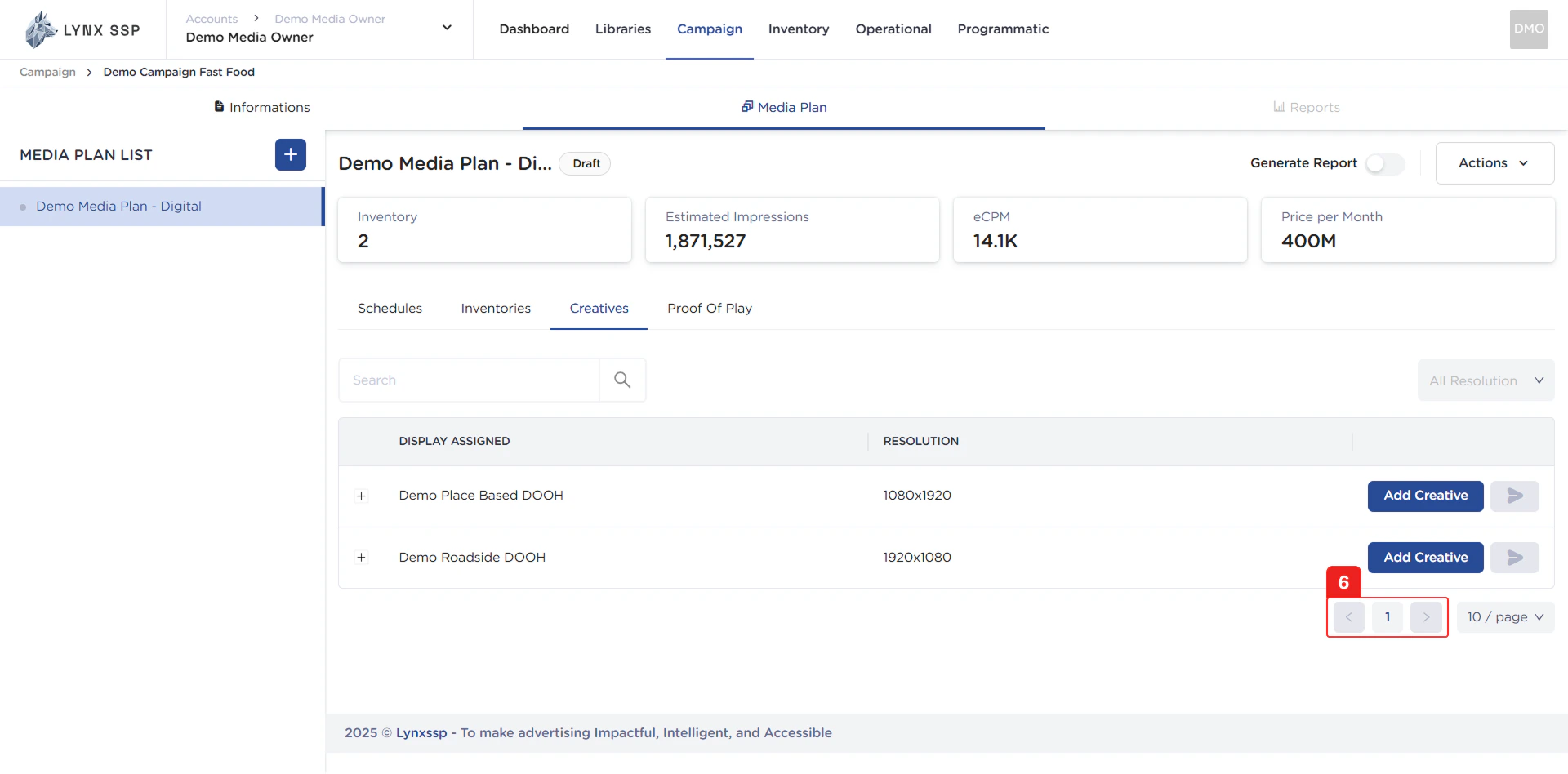Expand the Demo Roadside DOOH row

click(362, 558)
